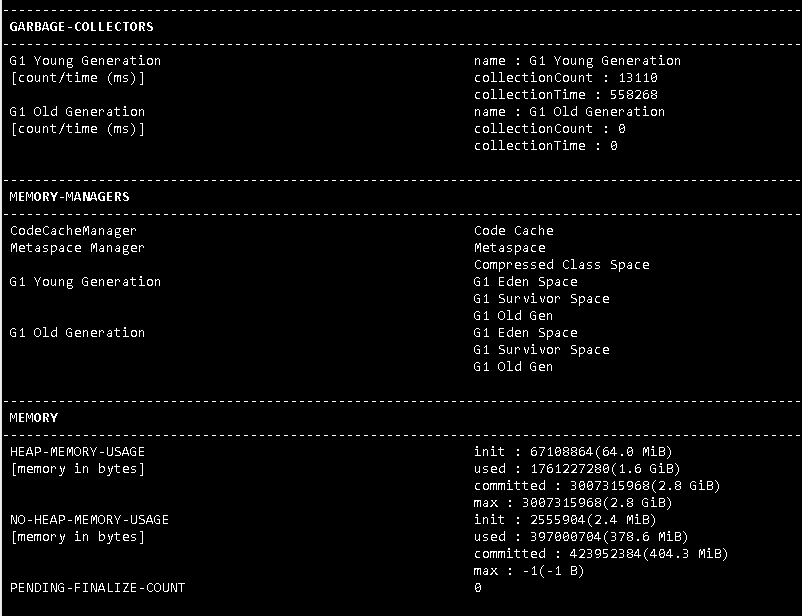Click the Code Cache pool name
The width and height of the screenshot is (802, 616).
514,231
